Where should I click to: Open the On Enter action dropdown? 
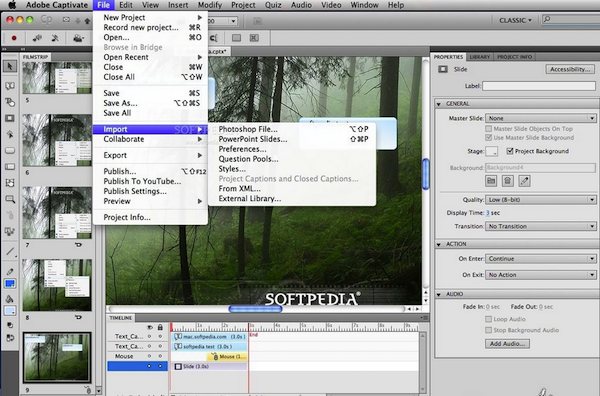[541, 259]
